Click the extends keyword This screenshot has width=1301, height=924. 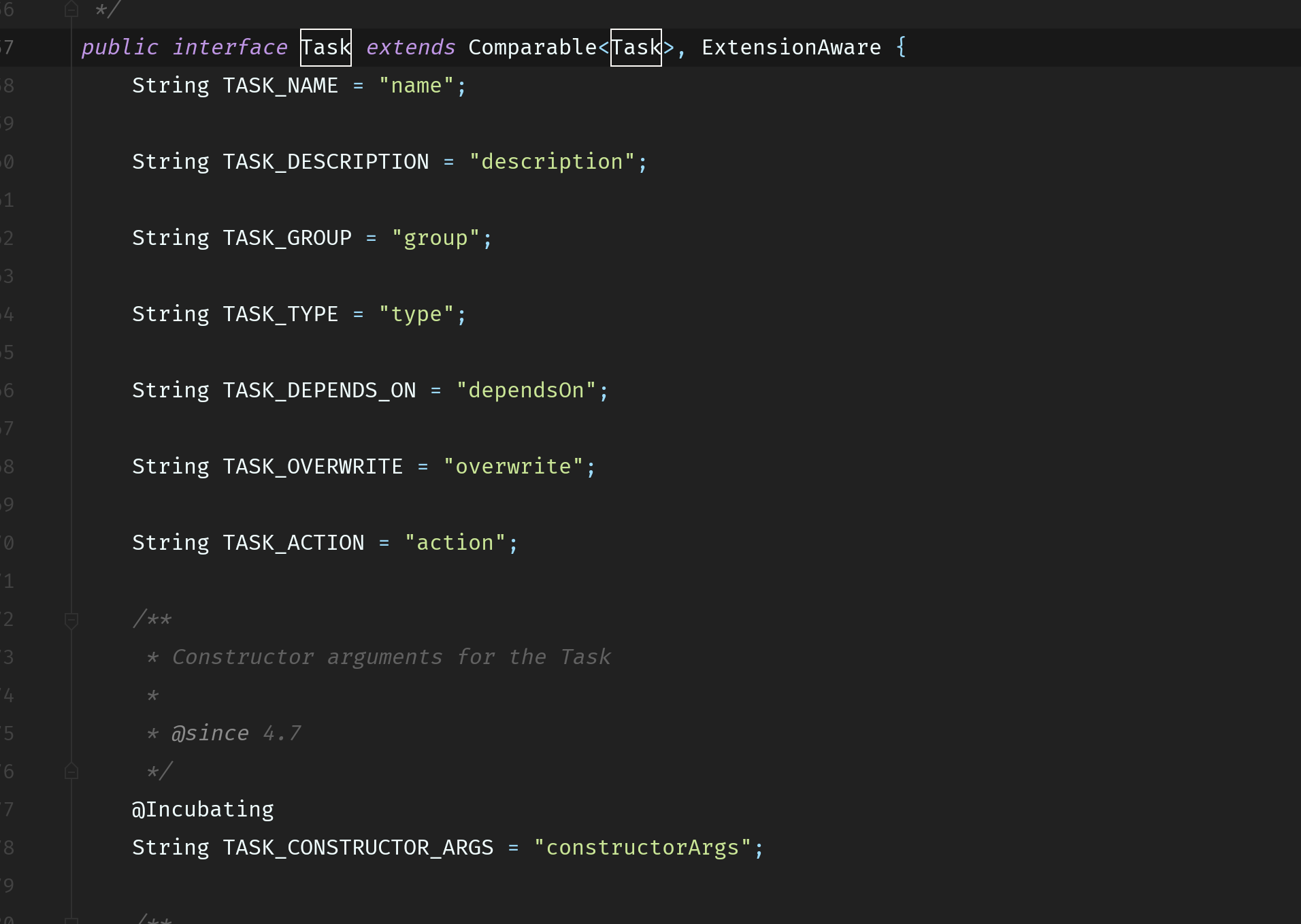(x=410, y=48)
